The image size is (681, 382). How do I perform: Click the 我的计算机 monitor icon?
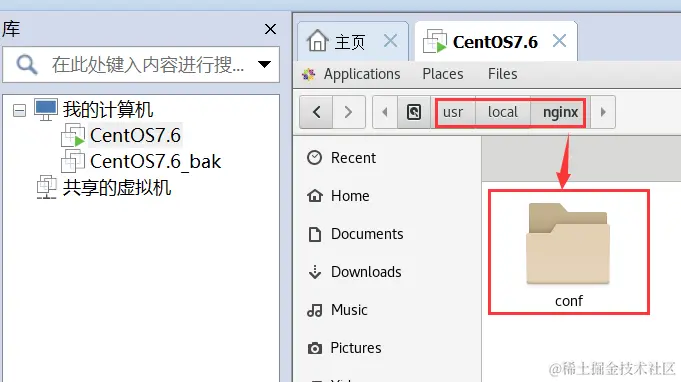pos(46,109)
